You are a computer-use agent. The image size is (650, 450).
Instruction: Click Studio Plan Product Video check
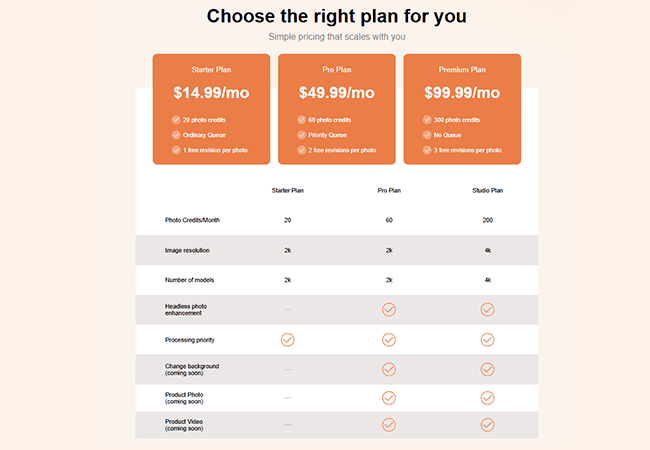487,425
